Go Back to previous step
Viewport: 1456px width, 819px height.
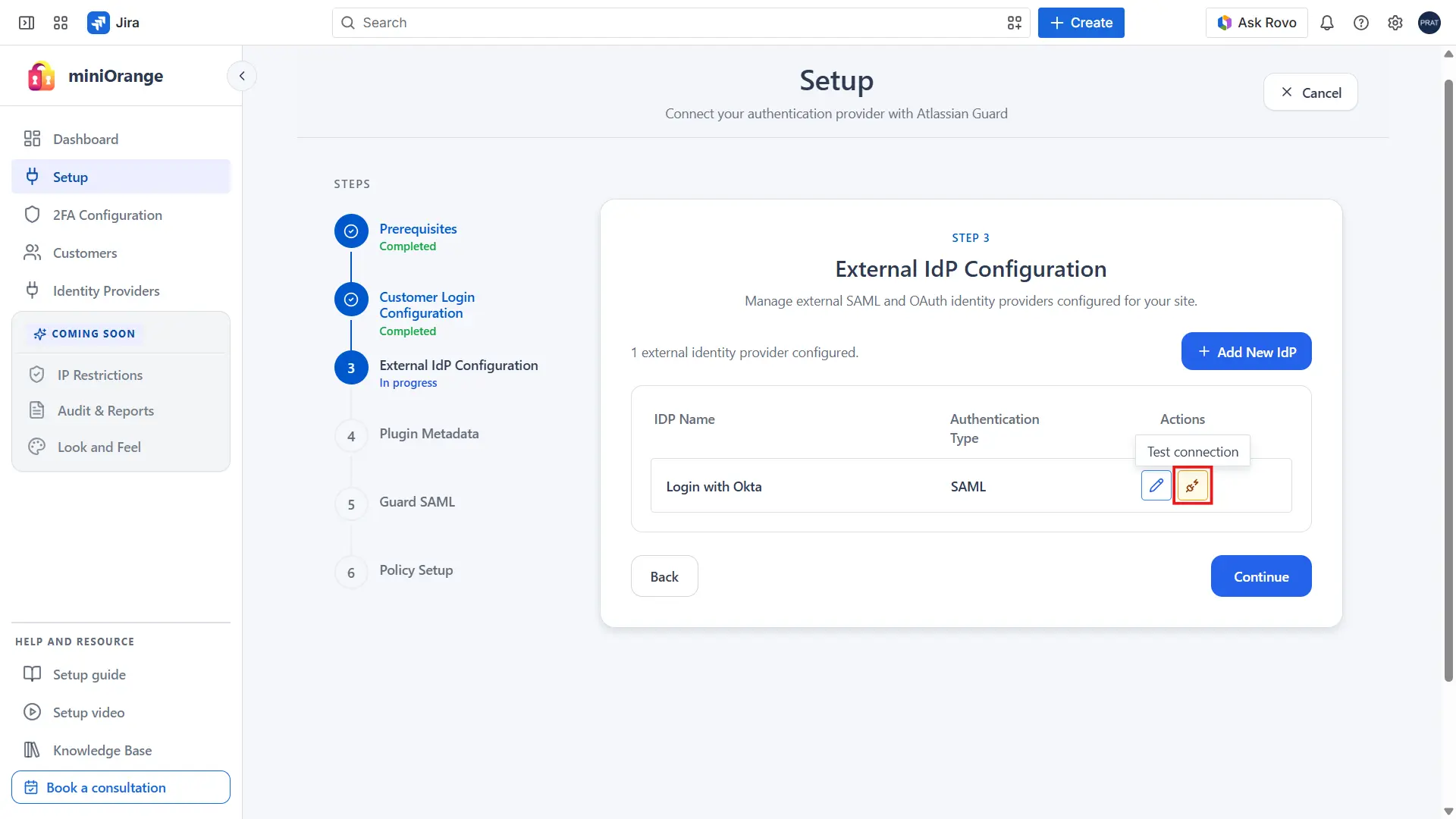pos(664,576)
